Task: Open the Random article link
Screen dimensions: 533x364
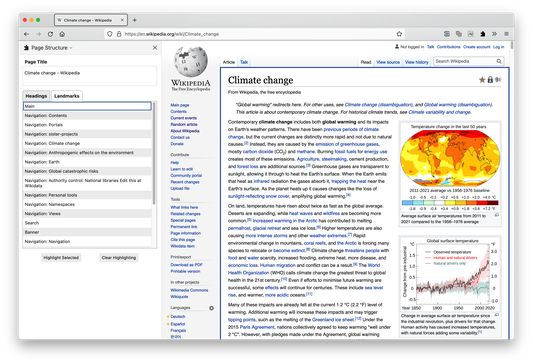Action: click(x=184, y=124)
